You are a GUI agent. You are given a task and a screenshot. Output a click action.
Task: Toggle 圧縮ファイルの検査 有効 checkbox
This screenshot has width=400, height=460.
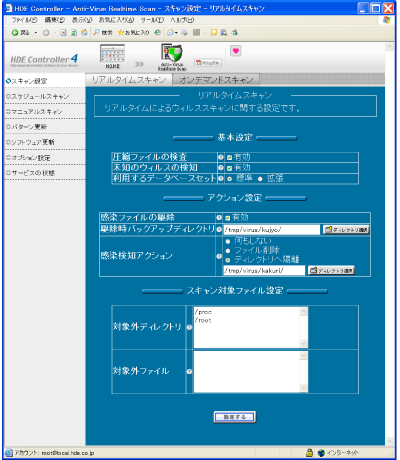click(x=229, y=158)
